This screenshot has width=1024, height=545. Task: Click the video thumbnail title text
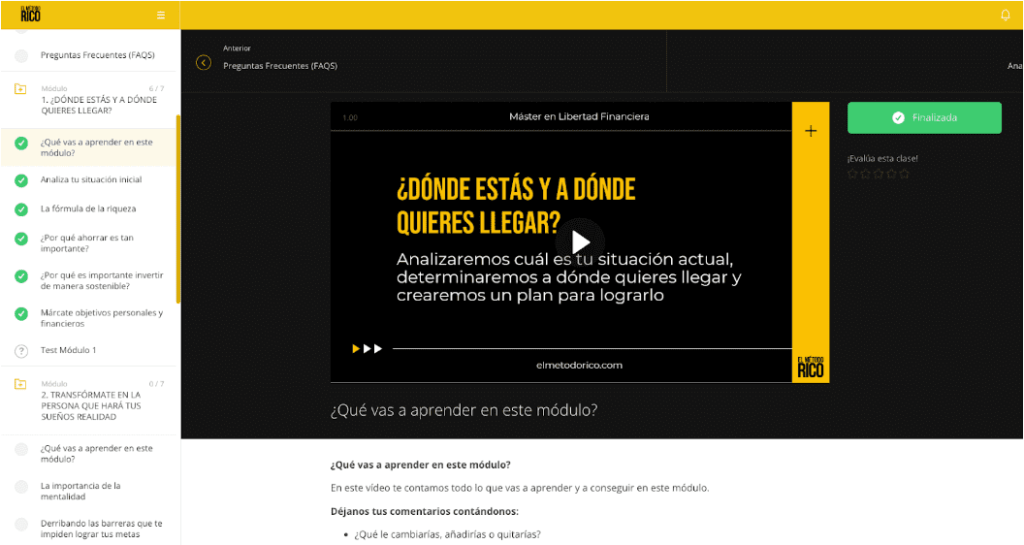(x=516, y=206)
